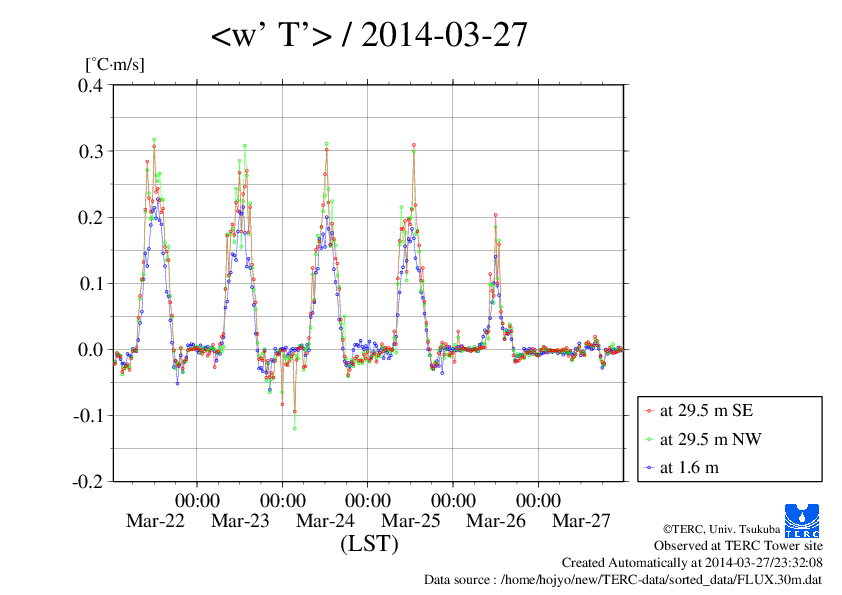The image size is (842, 595).
Task: Click the green legend marker for 29.5 m NW
Action: point(649,440)
